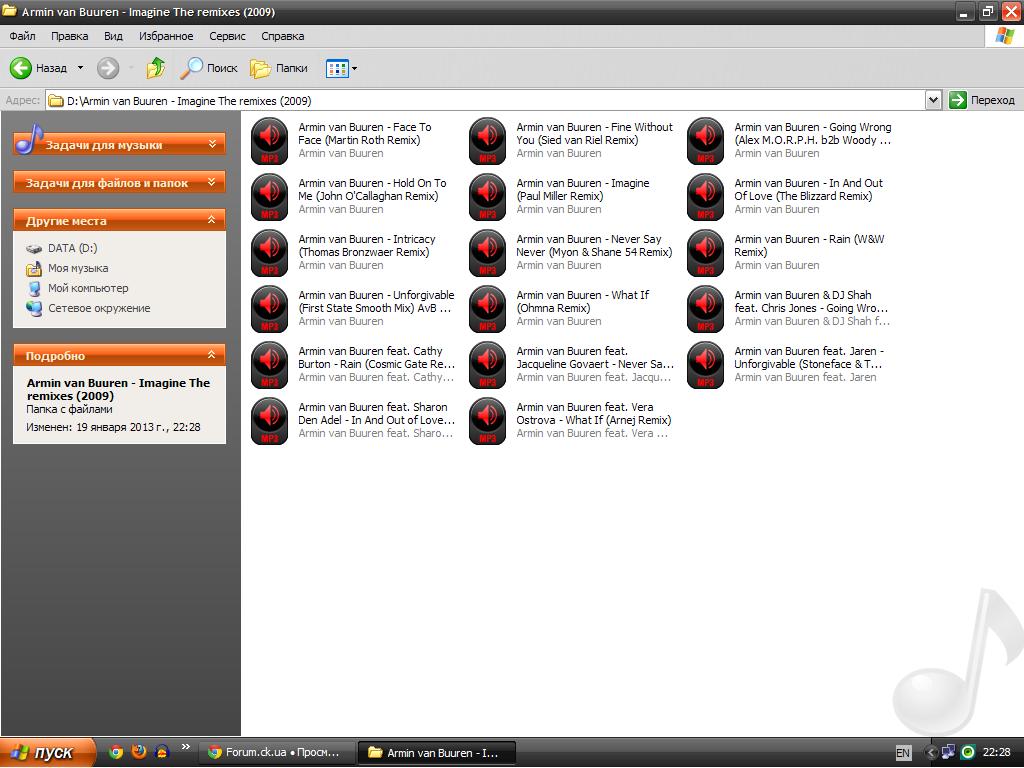Launch Chrome from the quick launch bar
This screenshot has height=768, width=1024.
(116, 752)
